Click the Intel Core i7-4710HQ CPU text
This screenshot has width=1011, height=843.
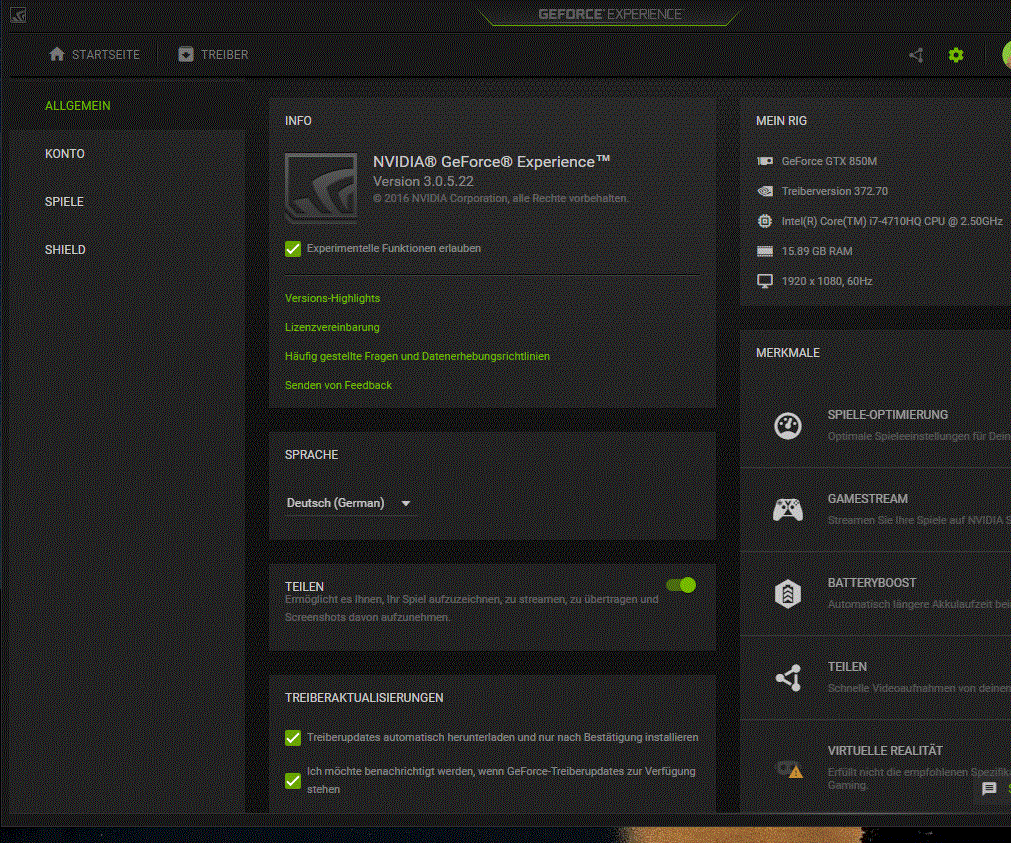point(892,221)
